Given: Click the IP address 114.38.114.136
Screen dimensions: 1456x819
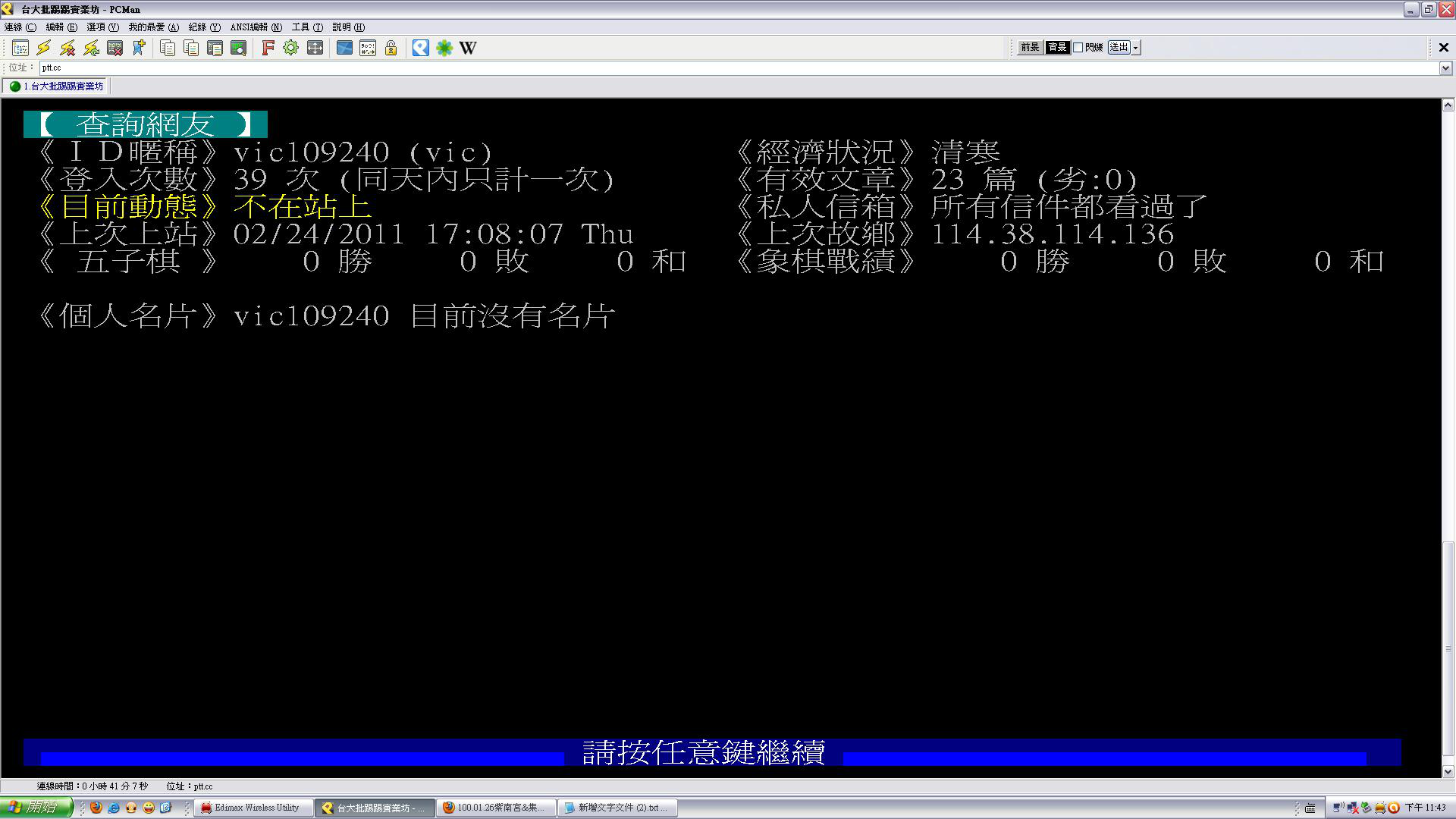Looking at the screenshot, I should 1053,234.
